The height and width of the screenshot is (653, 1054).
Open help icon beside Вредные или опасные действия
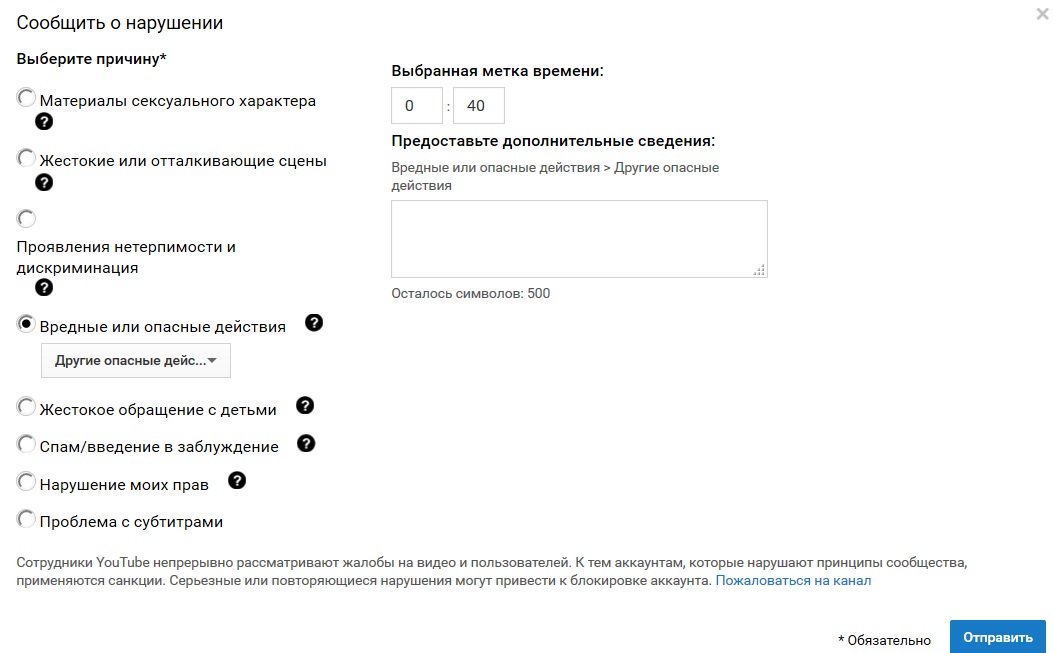pyautogui.click(x=314, y=323)
